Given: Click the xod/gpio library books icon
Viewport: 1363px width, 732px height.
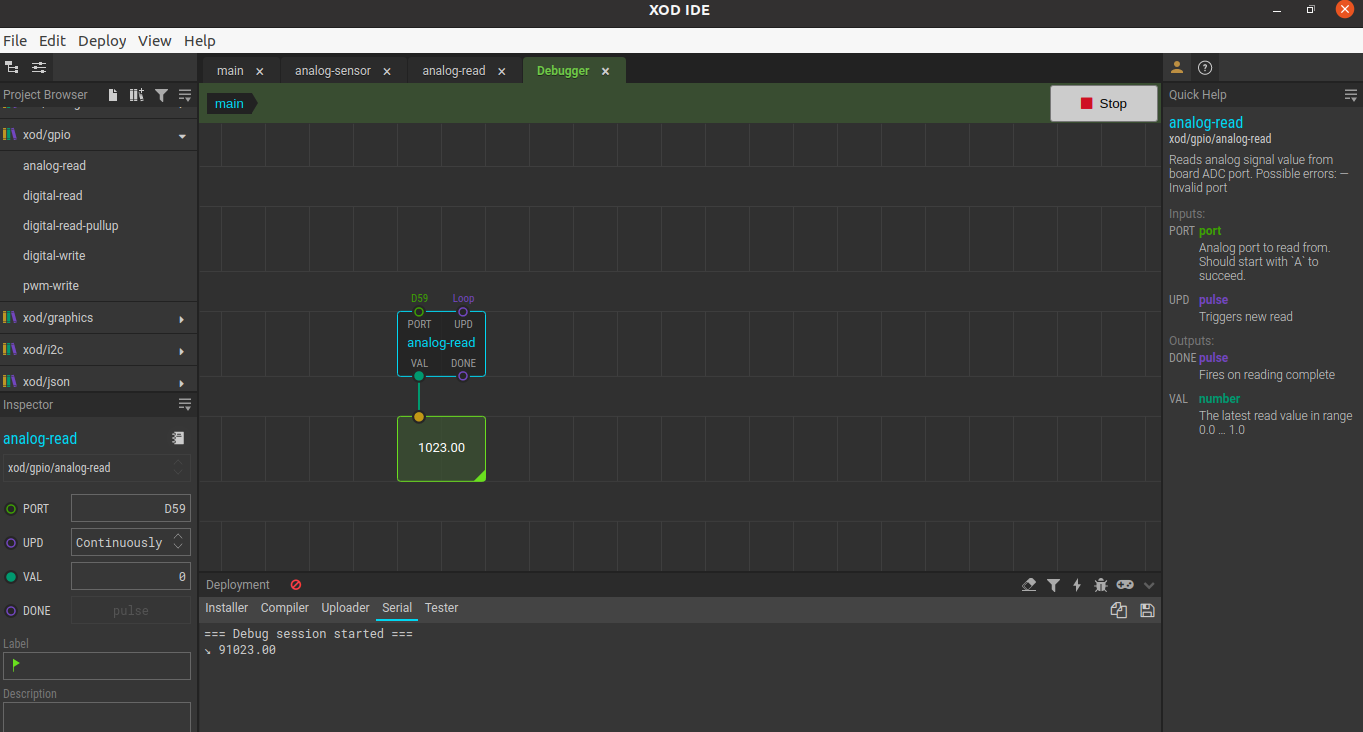Looking at the screenshot, I should pyautogui.click(x=10, y=134).
